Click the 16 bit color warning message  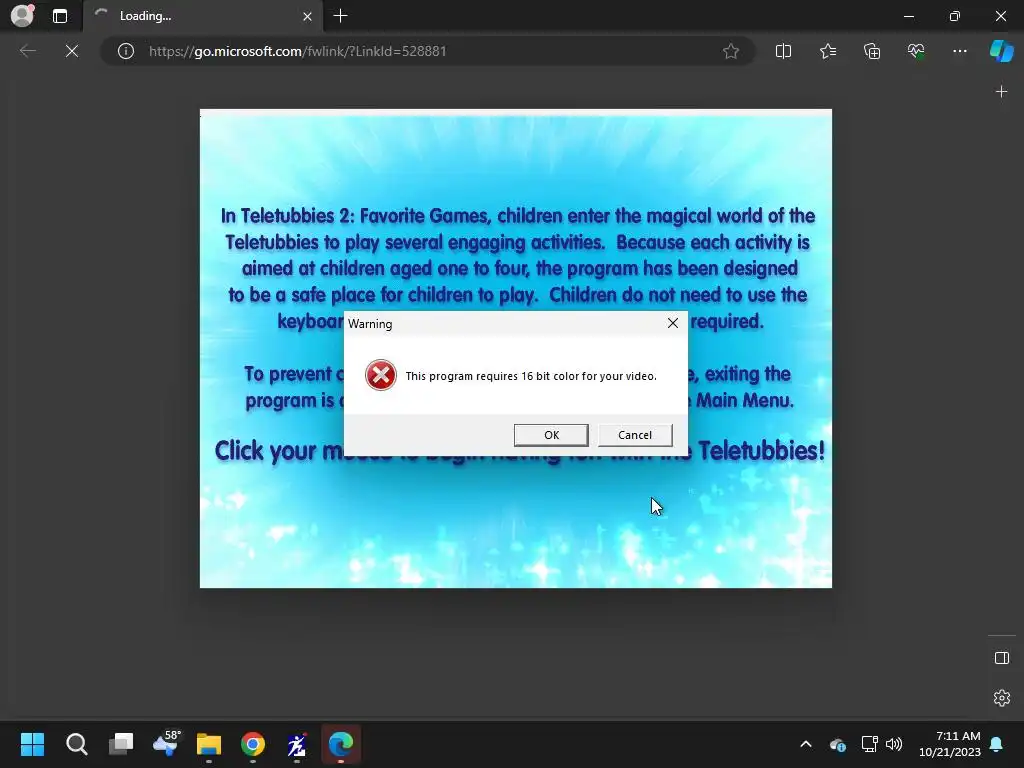531,376
